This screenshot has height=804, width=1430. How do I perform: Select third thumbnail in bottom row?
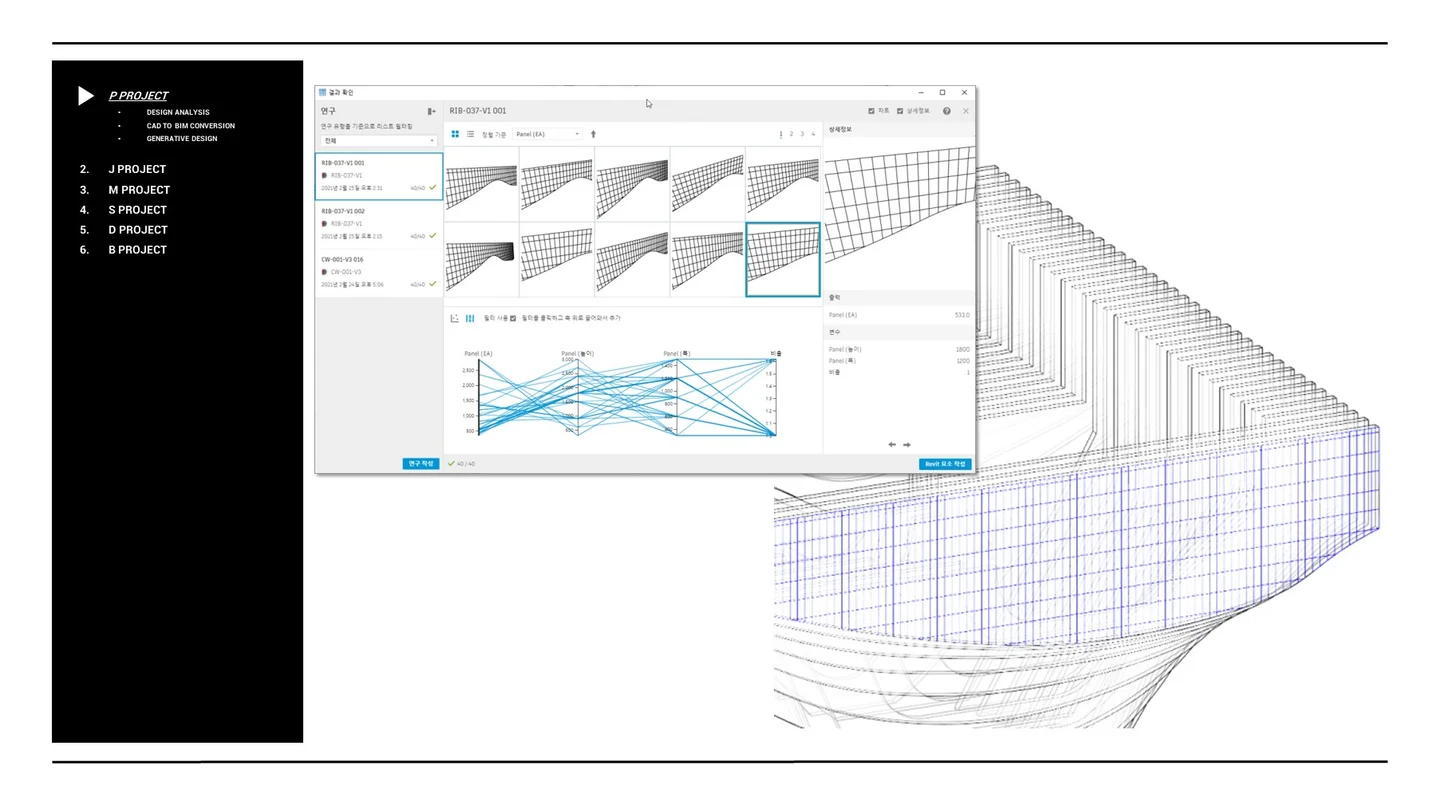pos(632,259)
